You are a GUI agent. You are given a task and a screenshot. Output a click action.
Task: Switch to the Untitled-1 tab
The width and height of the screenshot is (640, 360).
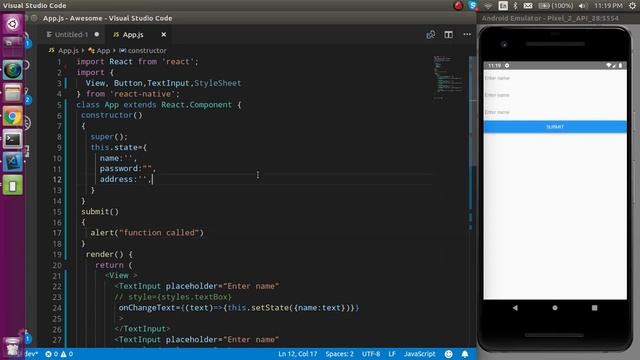click(71, 35)
